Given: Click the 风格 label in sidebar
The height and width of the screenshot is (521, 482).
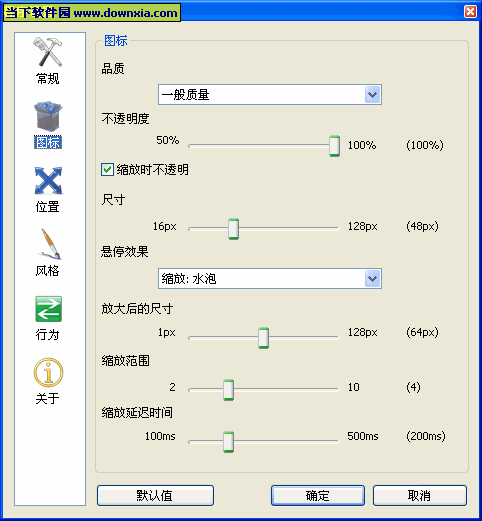Looking at the screenshot, I should point(48,271).
